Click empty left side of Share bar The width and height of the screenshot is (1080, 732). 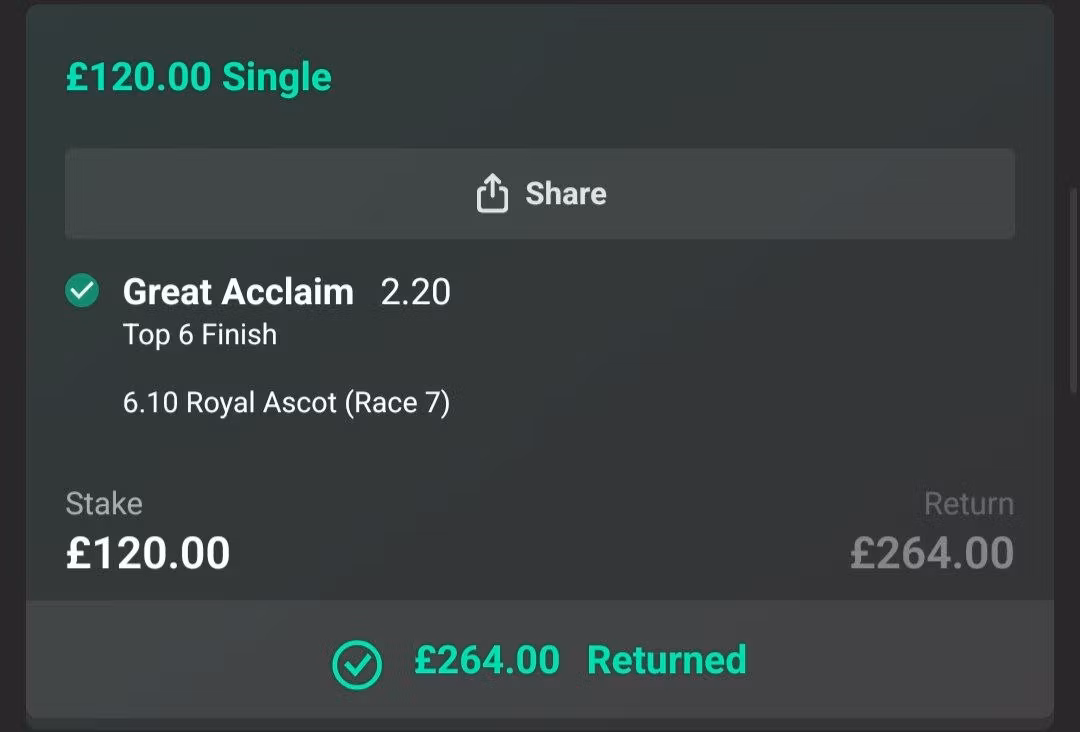[x=241, y=194]
